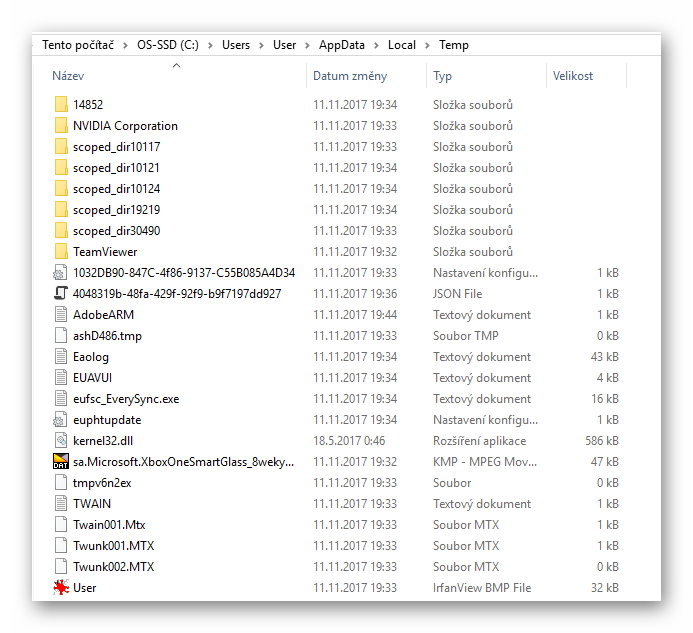Select file name kernel32.dll
This screenshot has width=693, height=633.
click(103, 441)
